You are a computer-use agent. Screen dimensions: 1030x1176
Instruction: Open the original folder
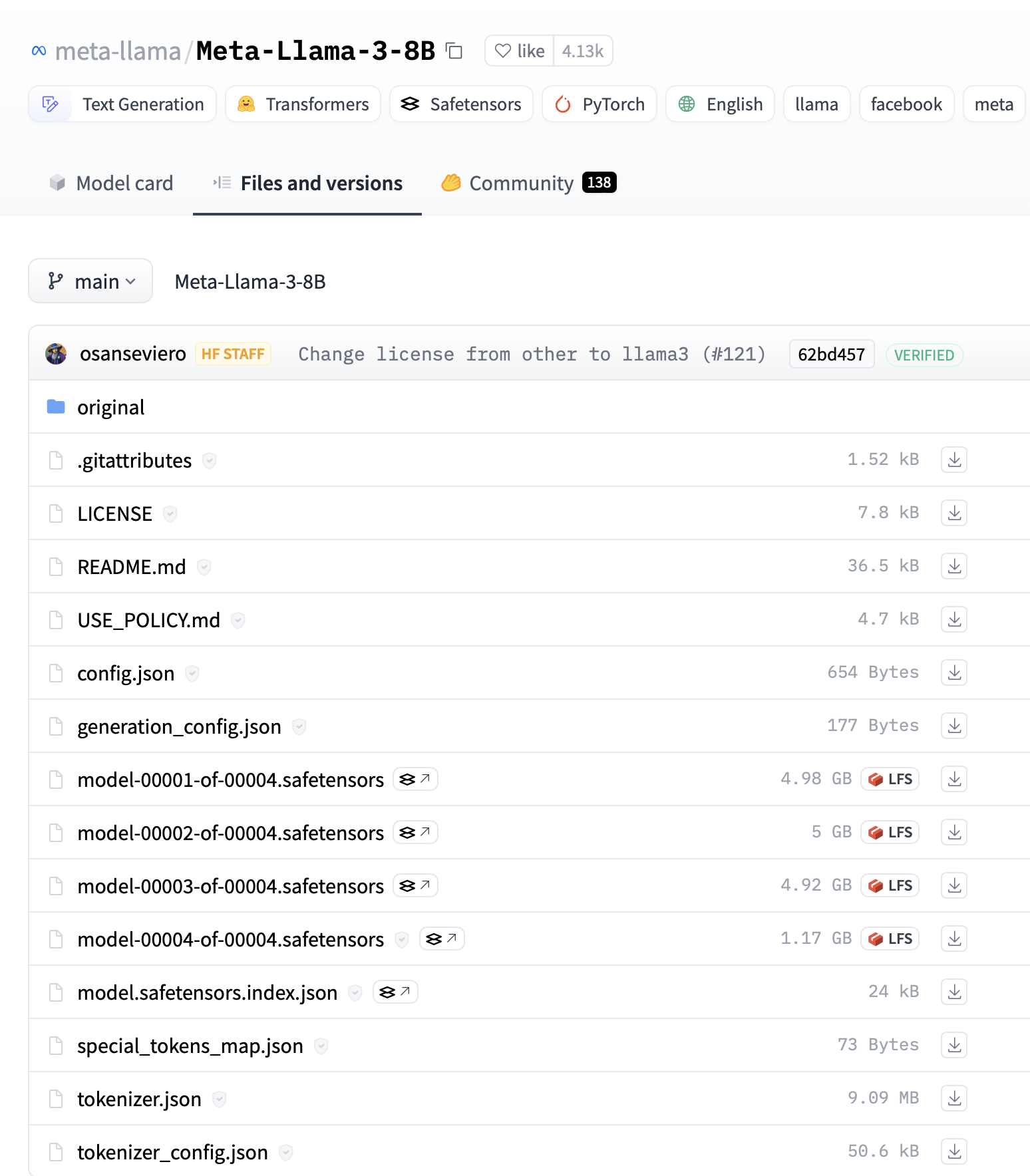110,407
